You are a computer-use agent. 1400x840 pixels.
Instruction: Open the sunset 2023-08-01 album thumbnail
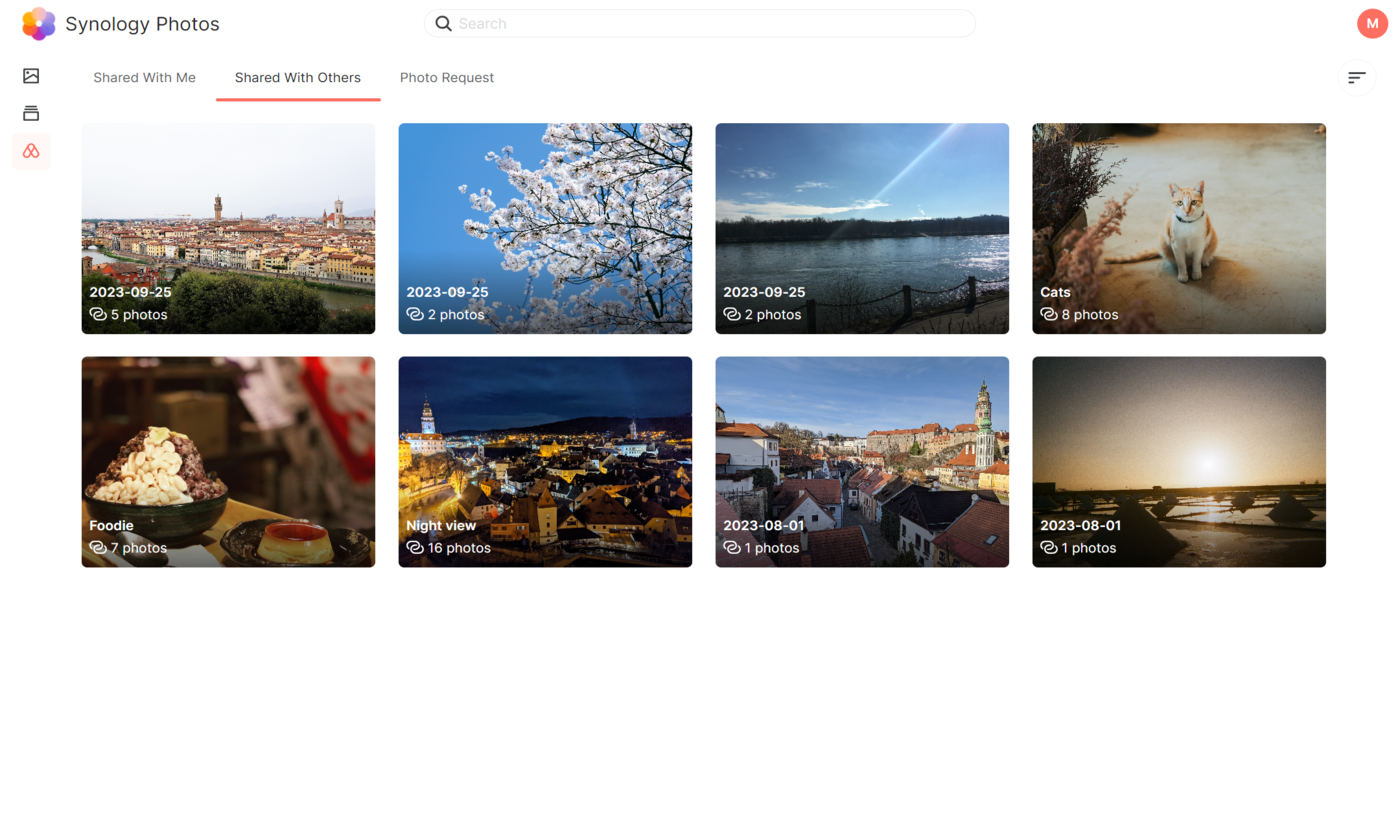1179,462
